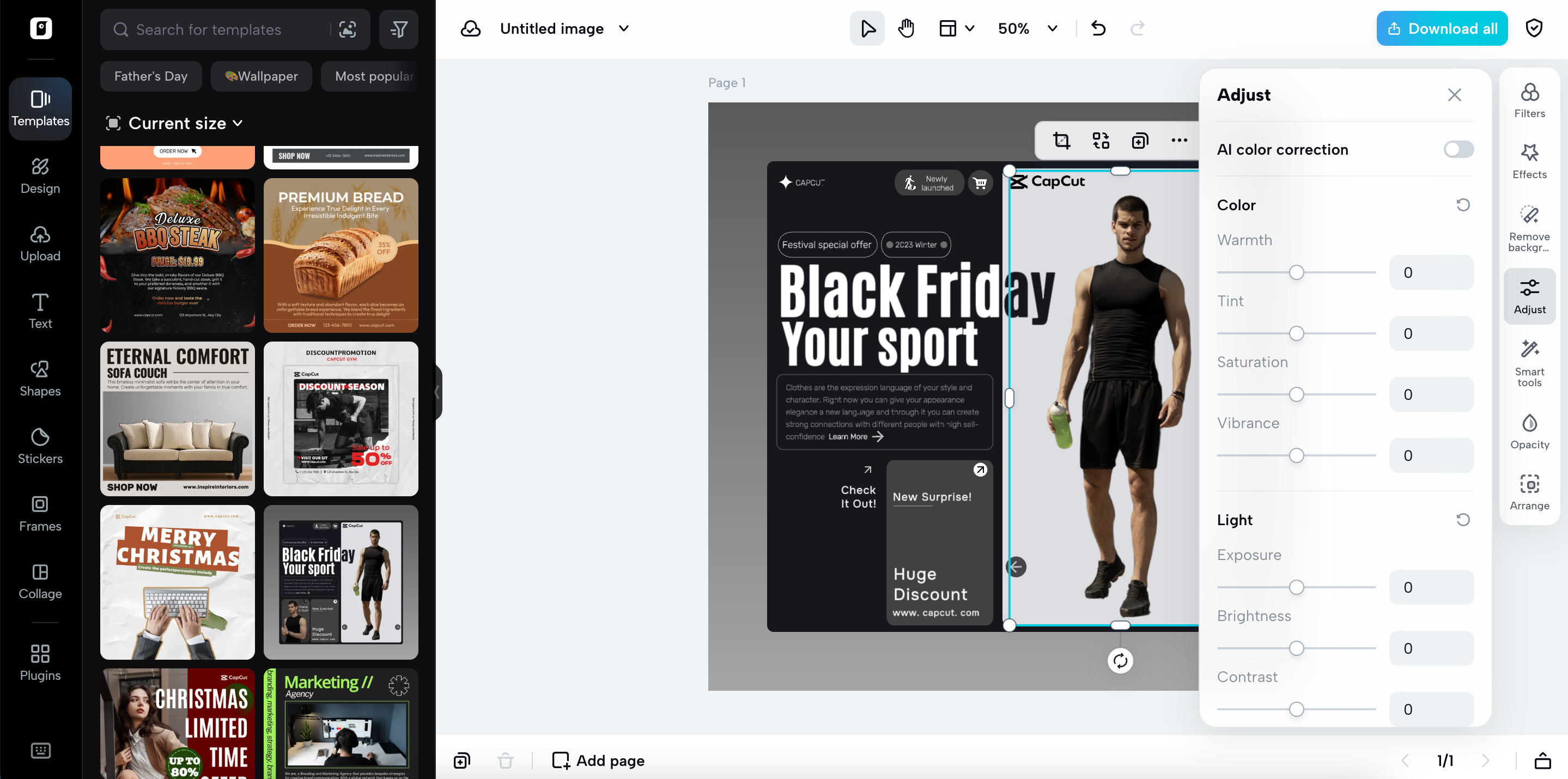This screenshot has width=1568, height=779.
Task: Click the replace image icon
Action: tap(1101, 141)
